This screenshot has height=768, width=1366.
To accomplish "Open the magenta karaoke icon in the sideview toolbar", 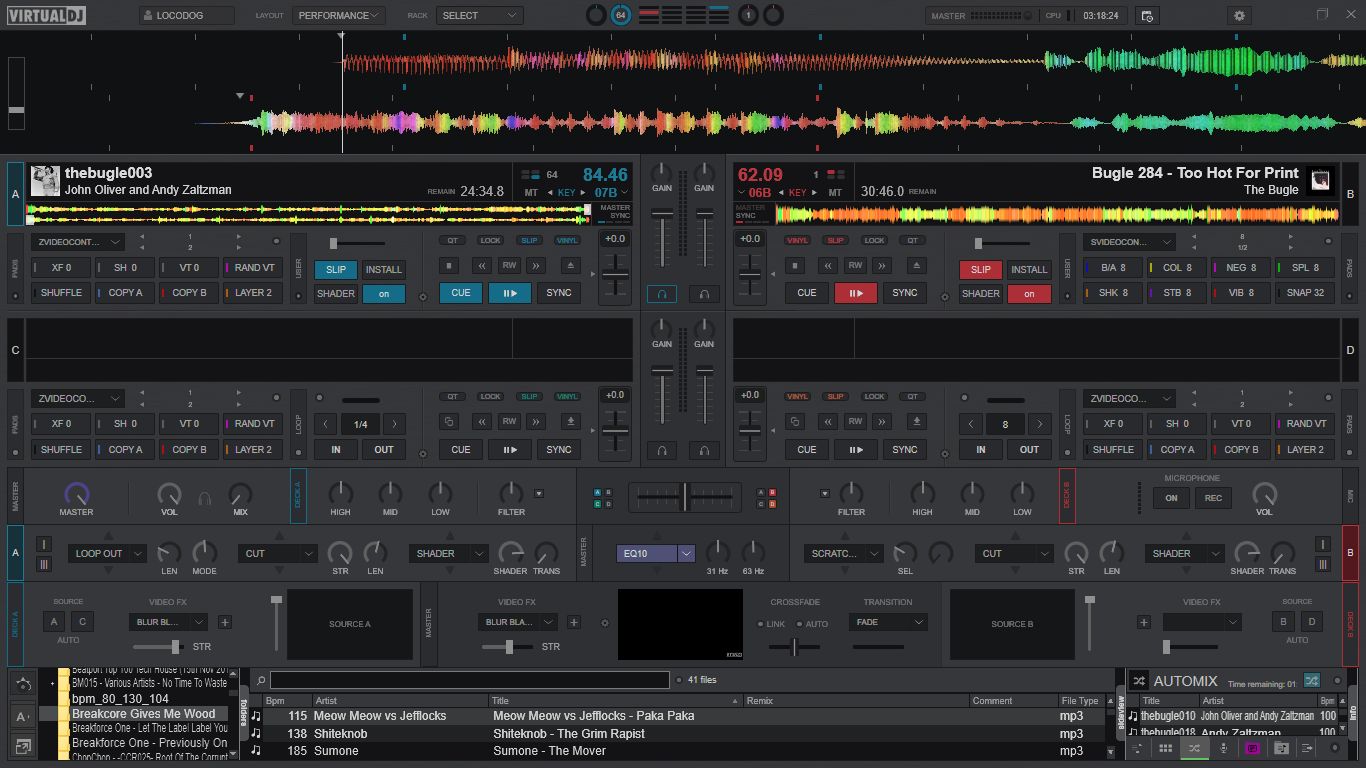I will click(1252, 748).
